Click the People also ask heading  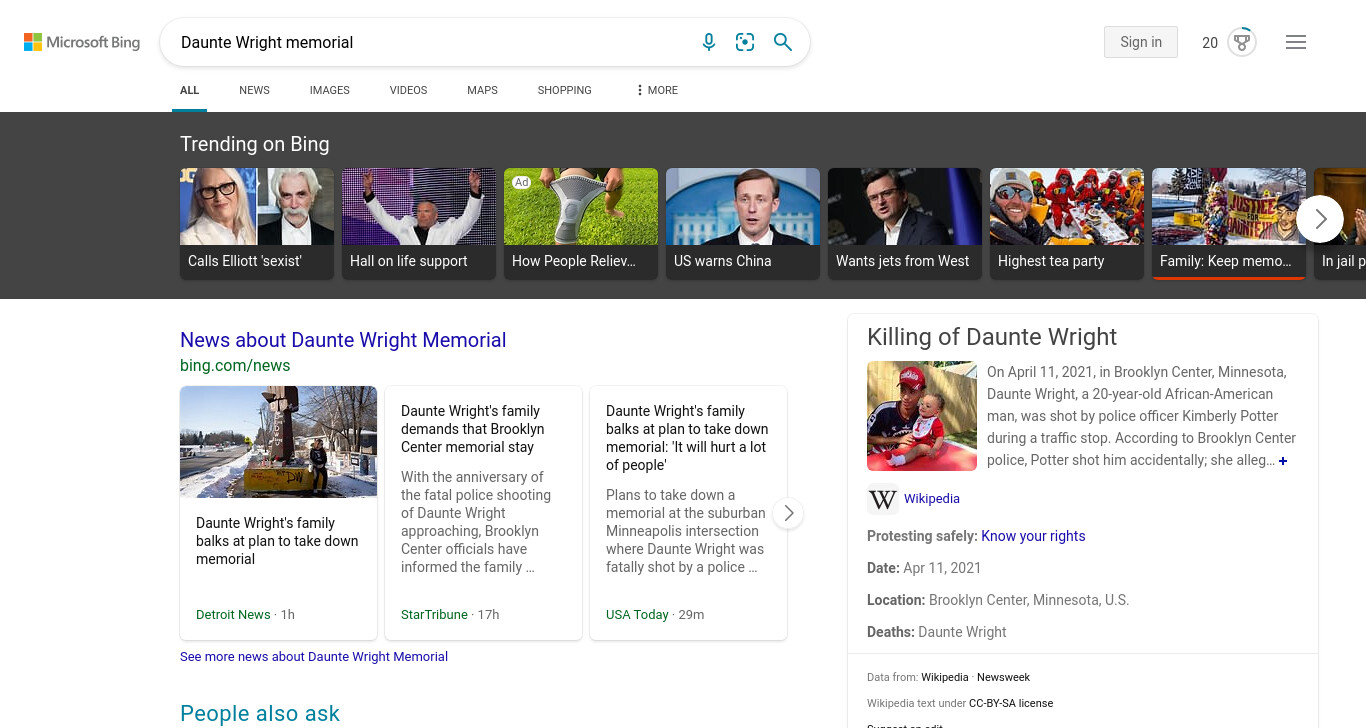[x=260, y=714]
